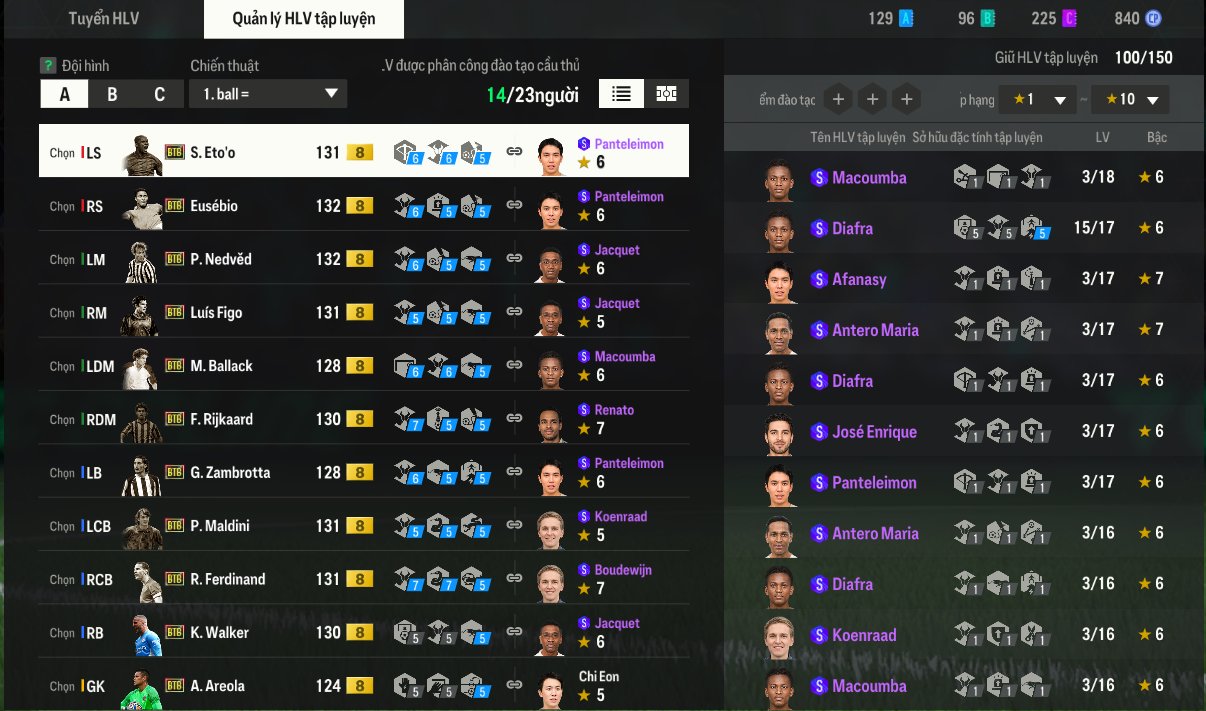Click link chain icon for P. Maldini

tap(514, 526)
